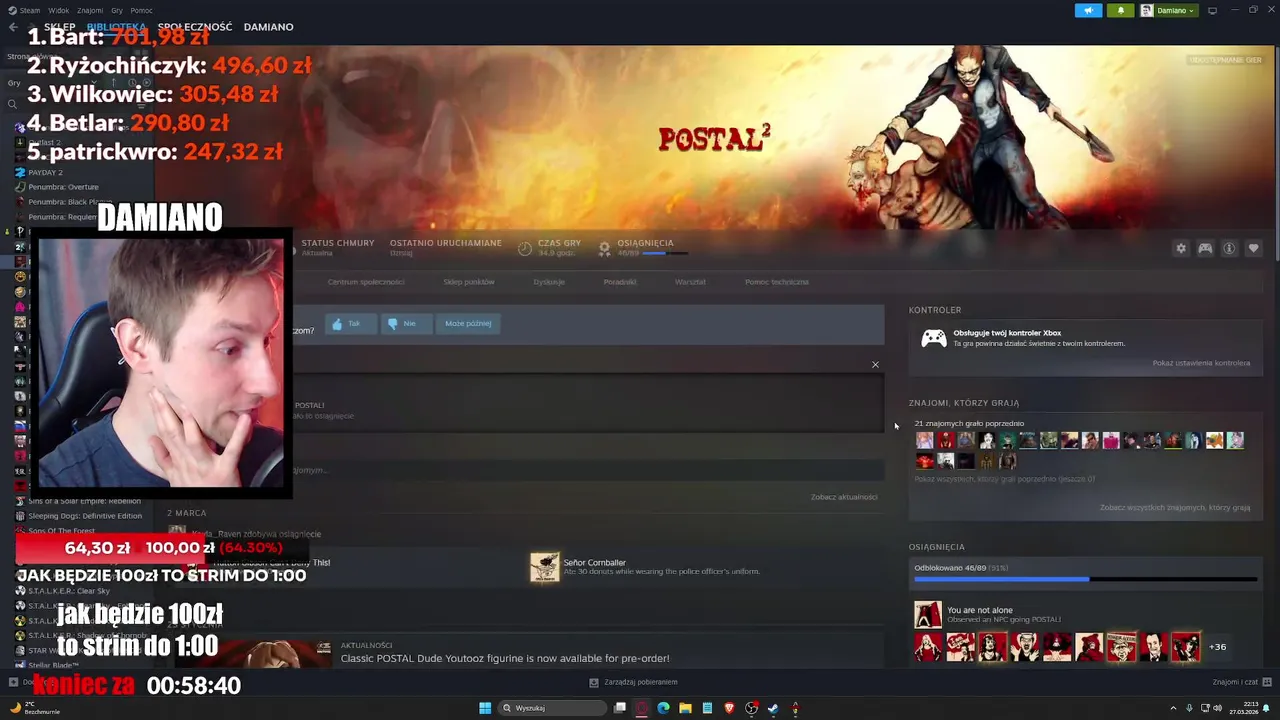Open the green notifications bell

1120,10
